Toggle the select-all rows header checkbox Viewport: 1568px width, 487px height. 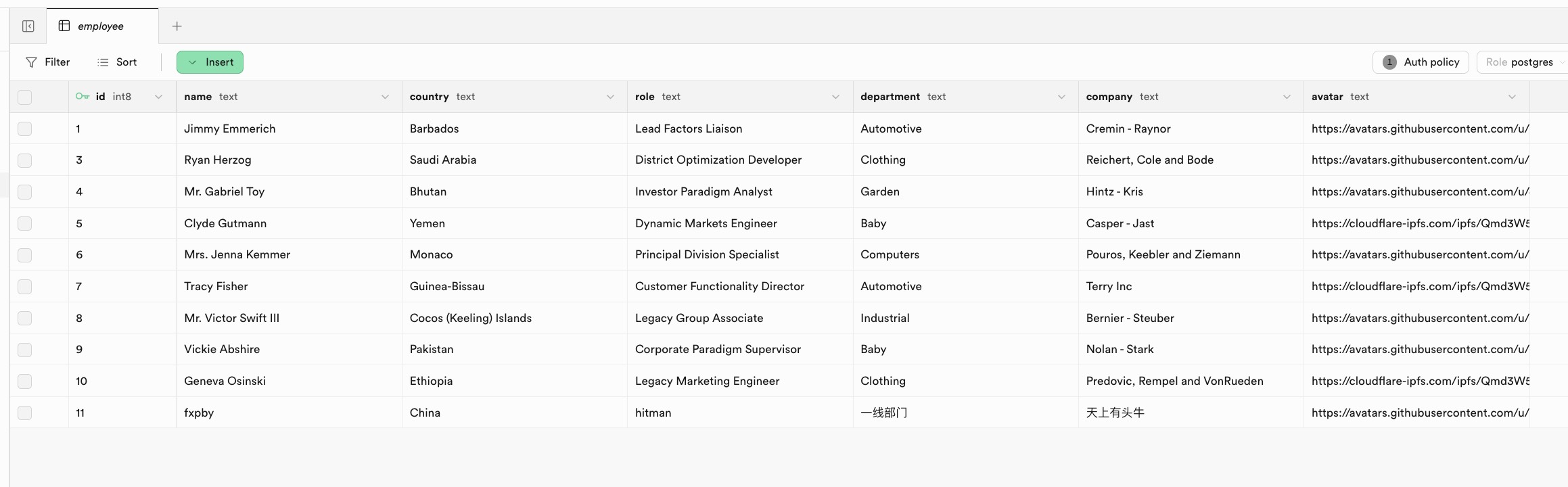[x=25, y=97]
